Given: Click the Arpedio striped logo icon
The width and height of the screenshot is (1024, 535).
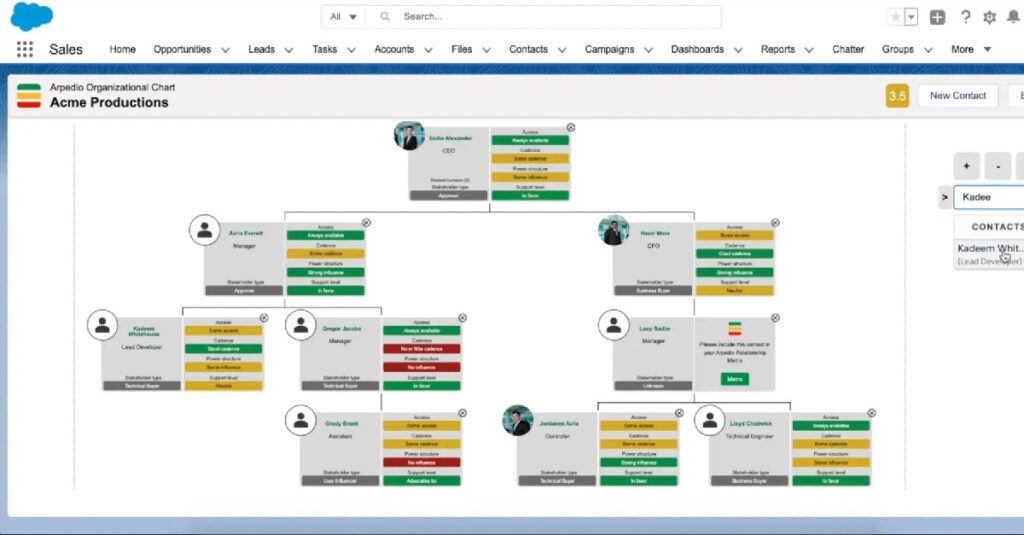Looking at the screenshot, I should [x=29, y=95].
